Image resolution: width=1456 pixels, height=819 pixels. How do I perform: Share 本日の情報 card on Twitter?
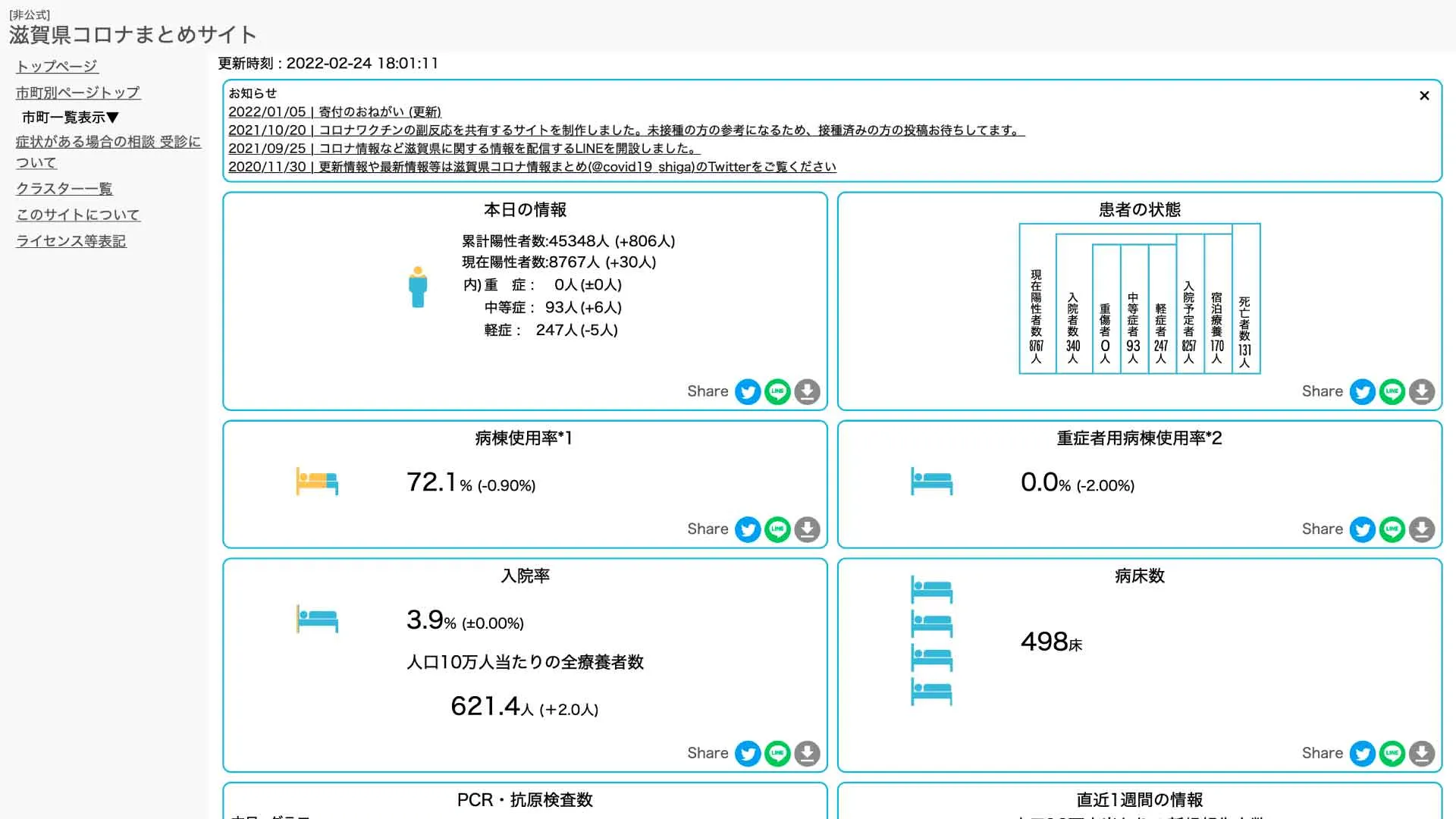pos(748,392)
